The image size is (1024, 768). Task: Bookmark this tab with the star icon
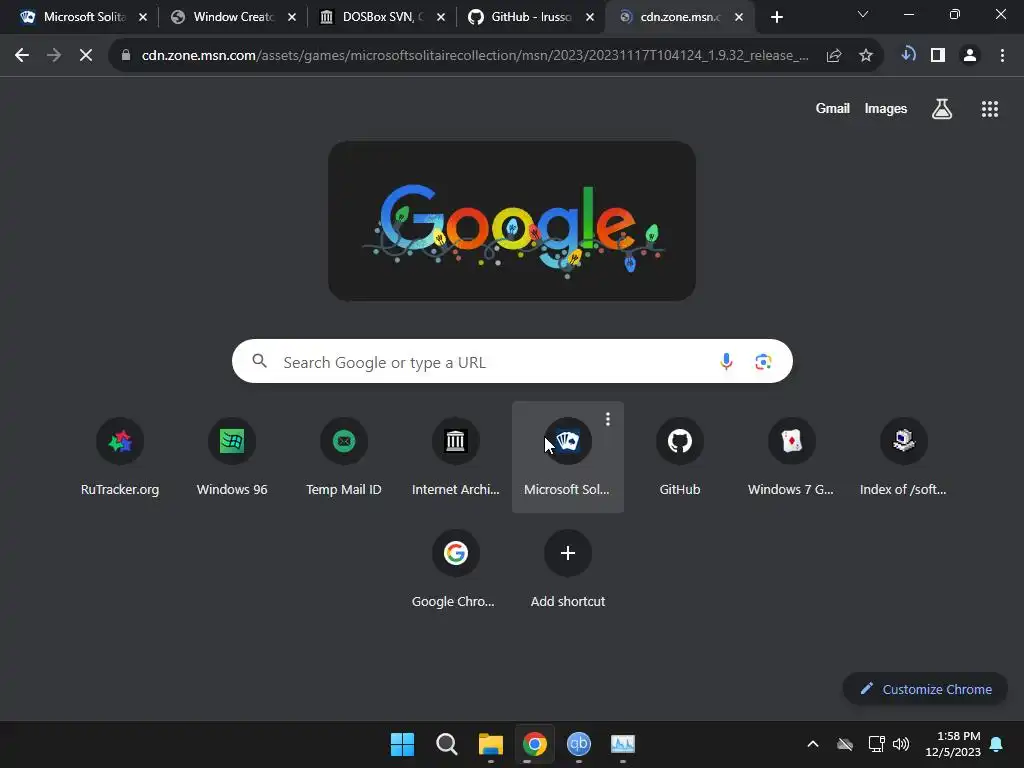[866, 56]
